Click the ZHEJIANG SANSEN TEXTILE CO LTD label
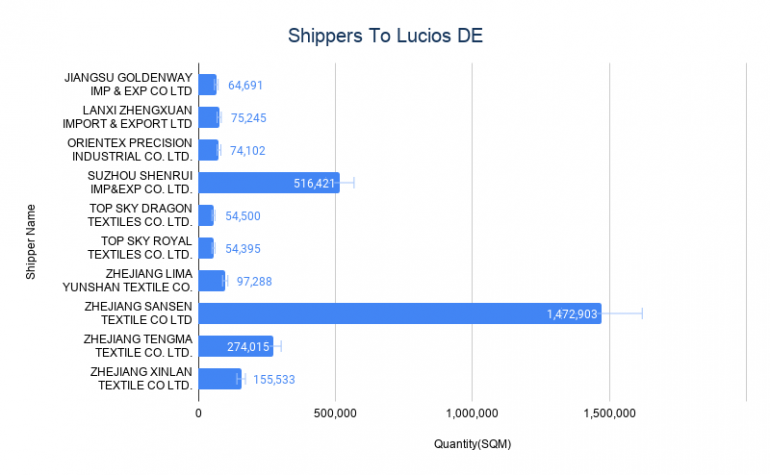 point(138,313)
